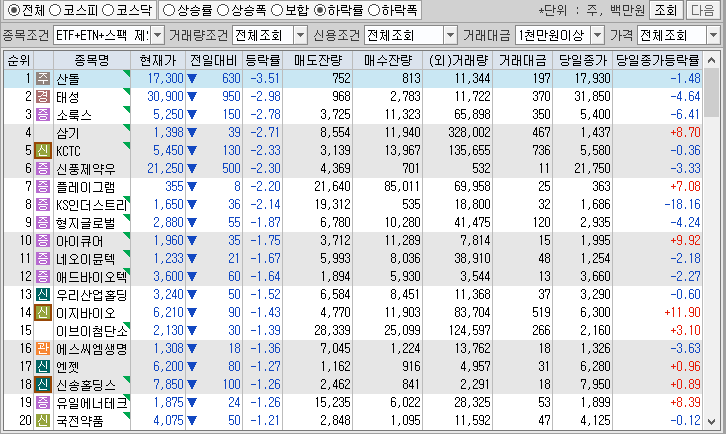The height and width of the screenshot is (434, 726).
Task: Open the 거래대금 1천만원이상 dropdown
Action: point(598,35)
